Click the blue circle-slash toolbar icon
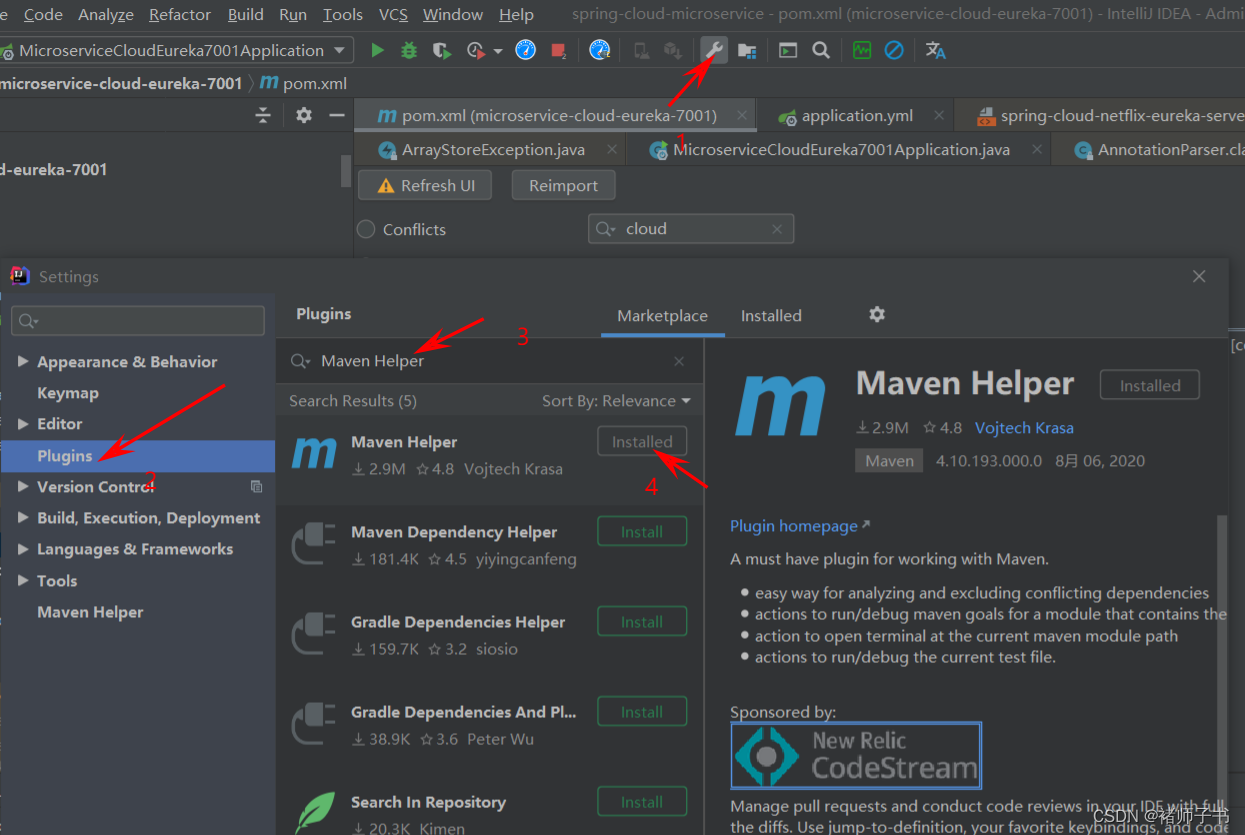Screen dimensions: 1245x835 tap(894, 50)
